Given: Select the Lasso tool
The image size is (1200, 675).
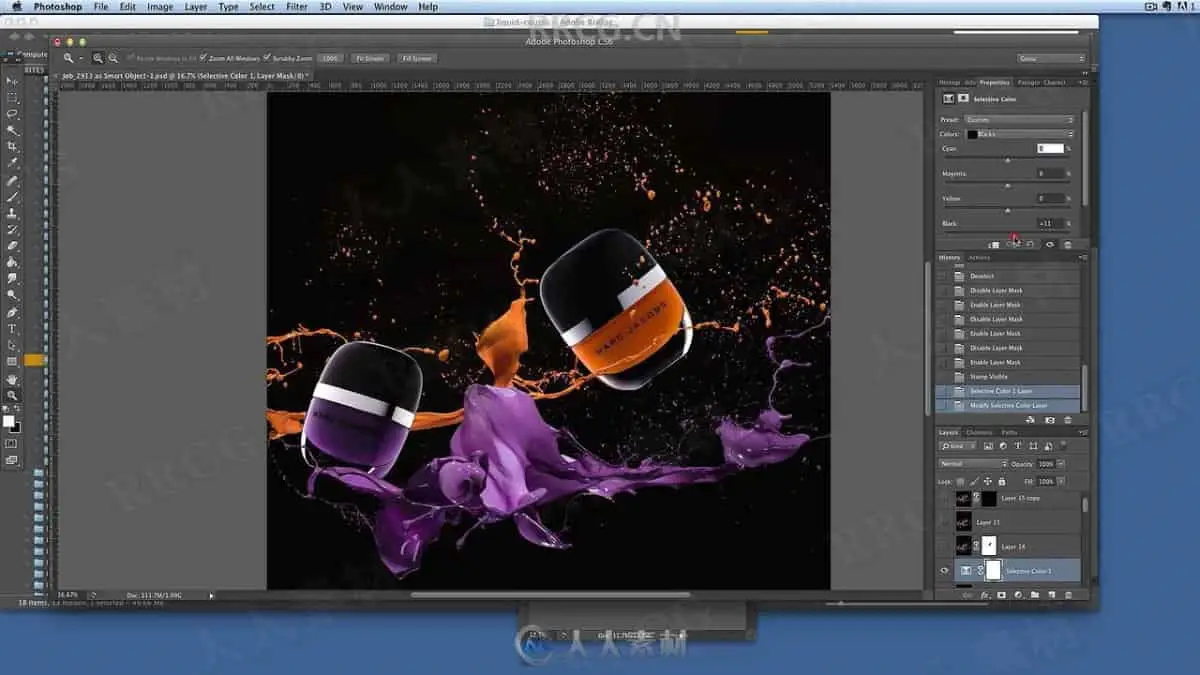Looking at the screenshot, I should tap(12, 114).
